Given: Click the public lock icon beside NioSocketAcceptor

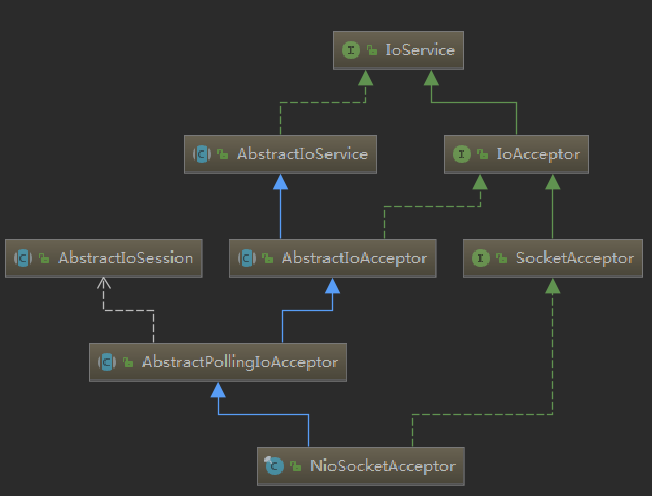Looking at the screenshot, I should click(296, 466).
